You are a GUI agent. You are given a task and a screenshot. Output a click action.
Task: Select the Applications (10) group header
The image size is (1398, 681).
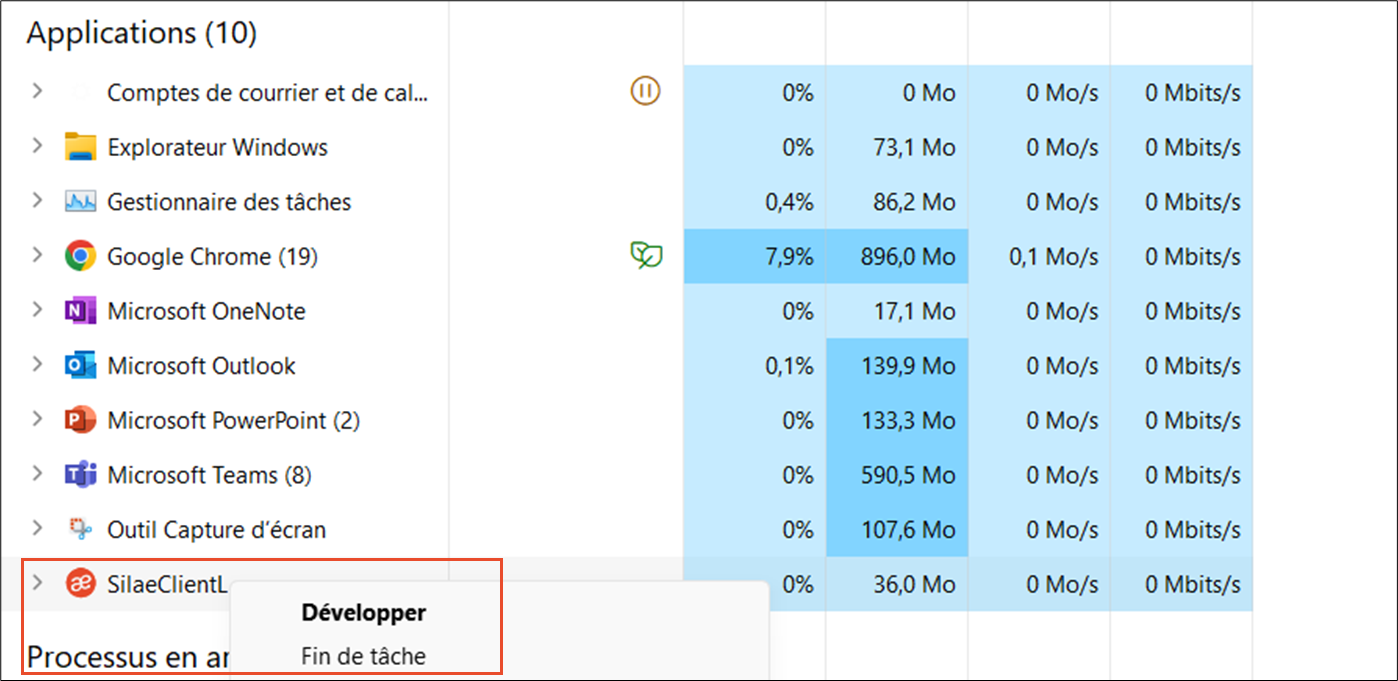(141, 33)
